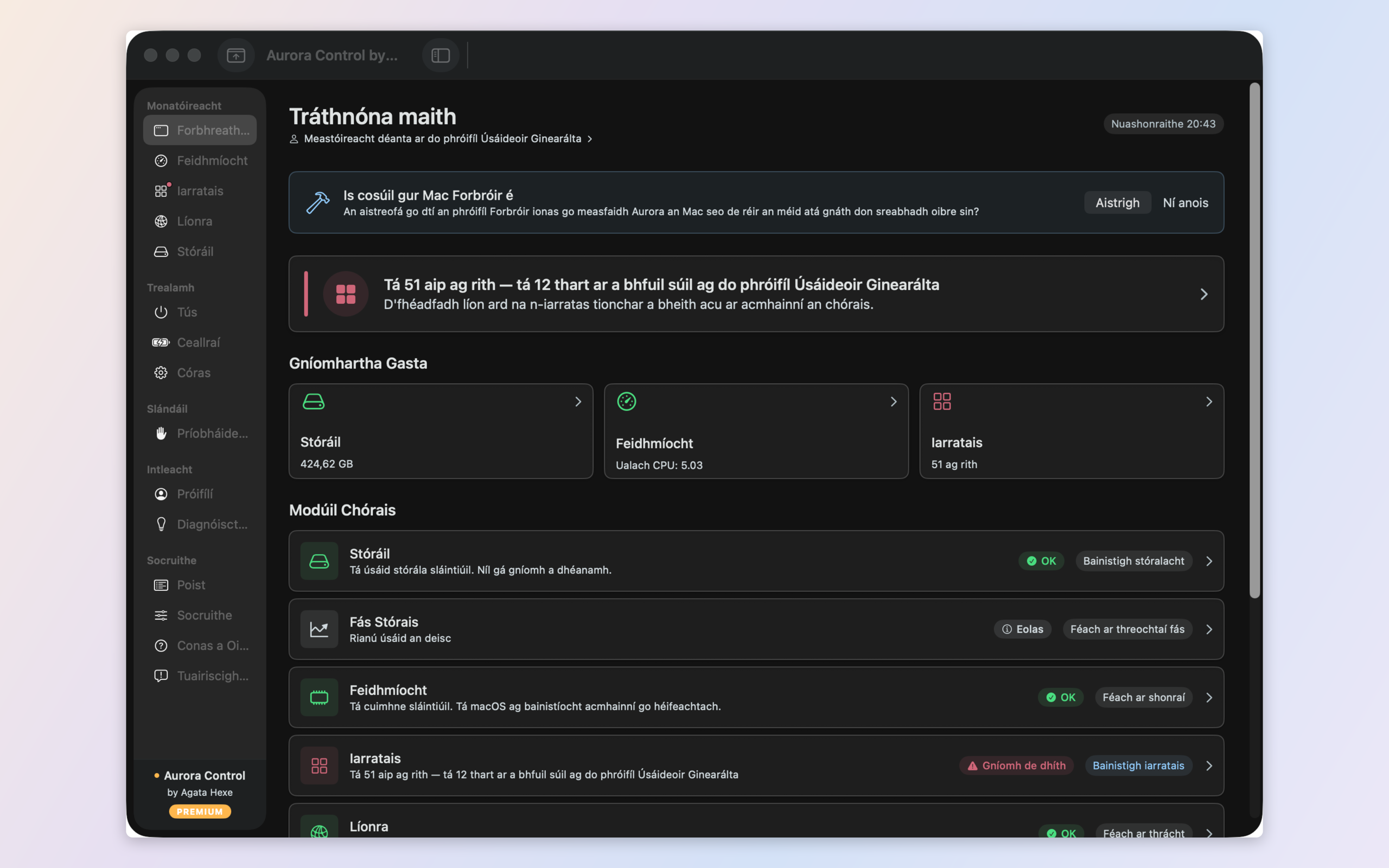Click the Tús power icon in sidebar
The width and height of the screenshot is (1389, 868).
pyautogui.click(x=161, y=312)
